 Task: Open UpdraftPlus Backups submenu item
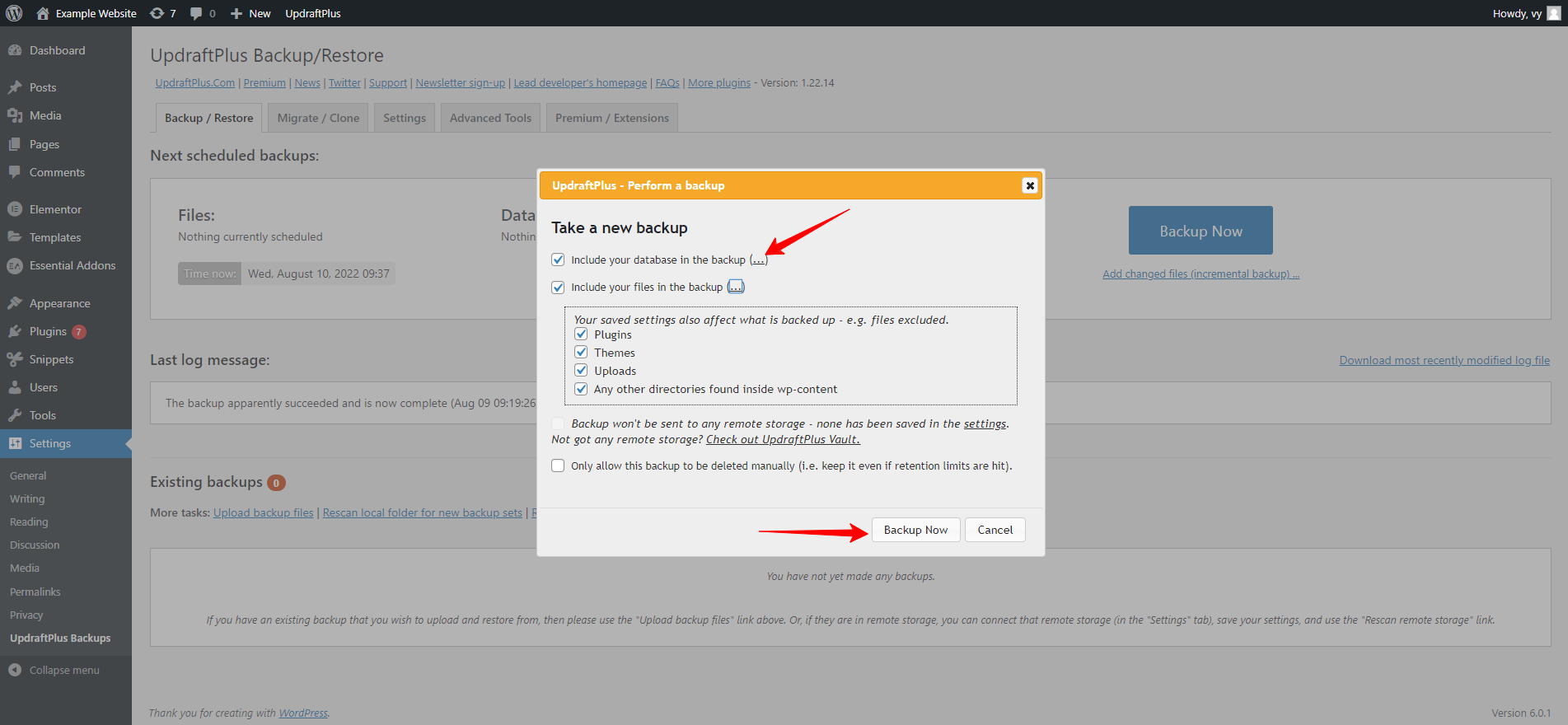pyautogui.click(x=60, y=638)
